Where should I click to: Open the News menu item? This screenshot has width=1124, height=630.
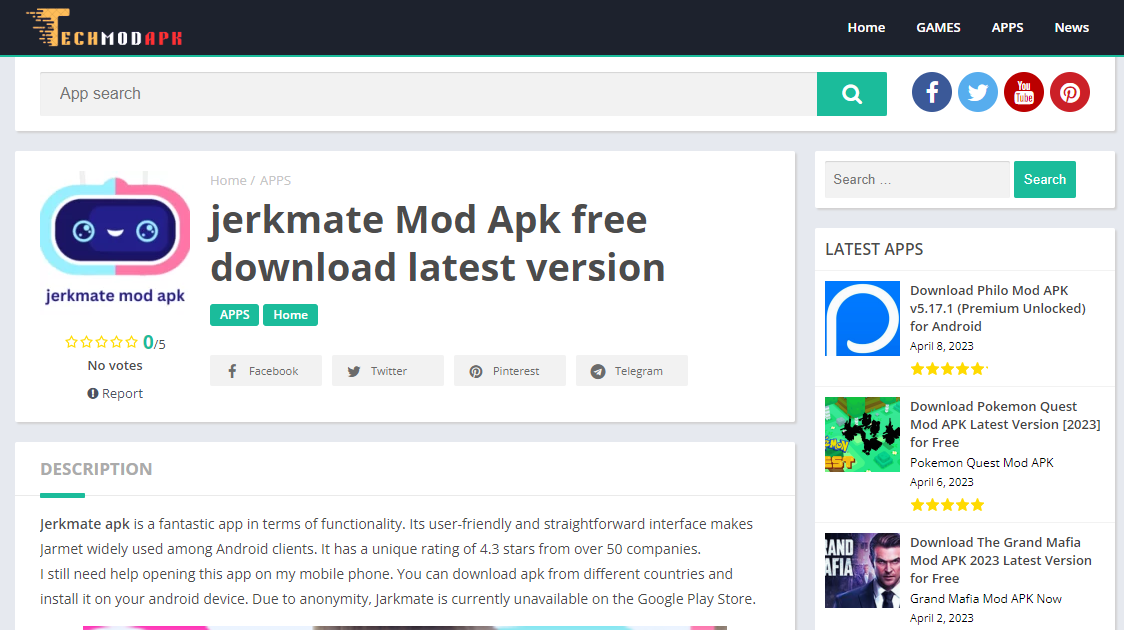[1071, 27]
